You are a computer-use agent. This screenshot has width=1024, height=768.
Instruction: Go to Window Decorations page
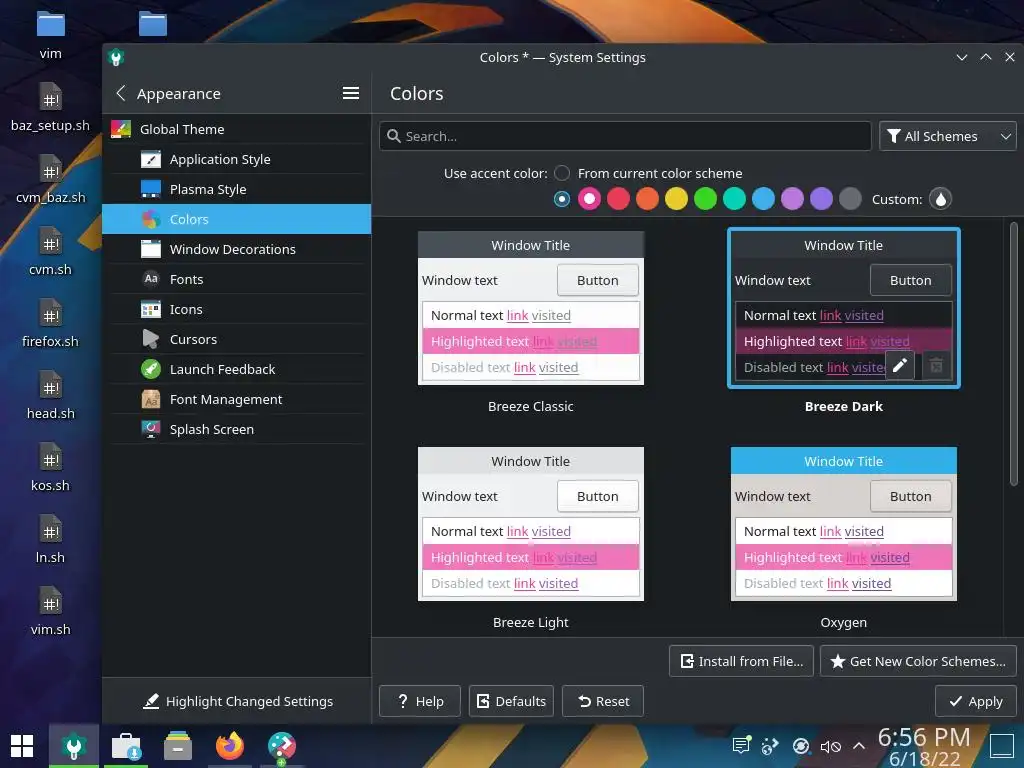point(236,249)
